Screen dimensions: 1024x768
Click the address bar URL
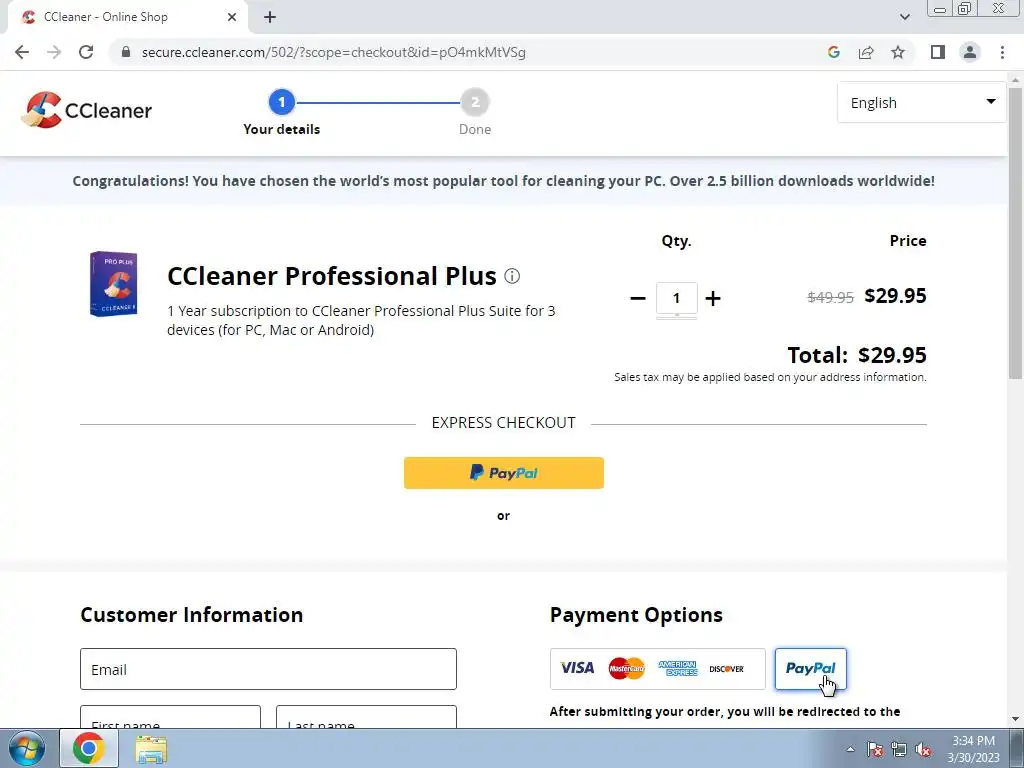click(334, 52)
